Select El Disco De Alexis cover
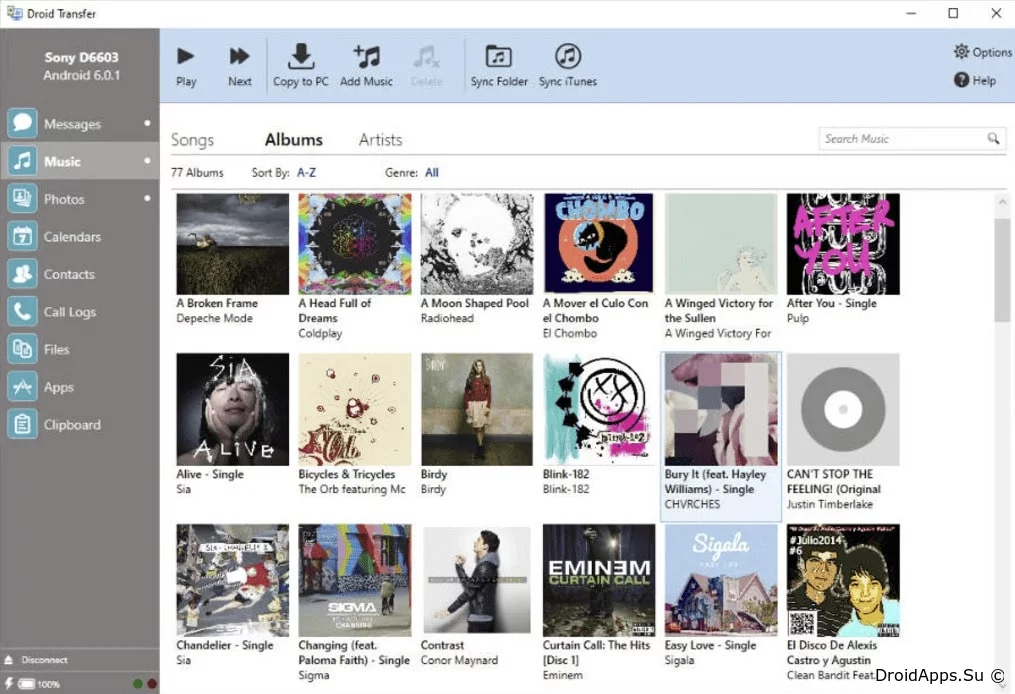This screenshot has height=694, width=1015. point(843,580)
